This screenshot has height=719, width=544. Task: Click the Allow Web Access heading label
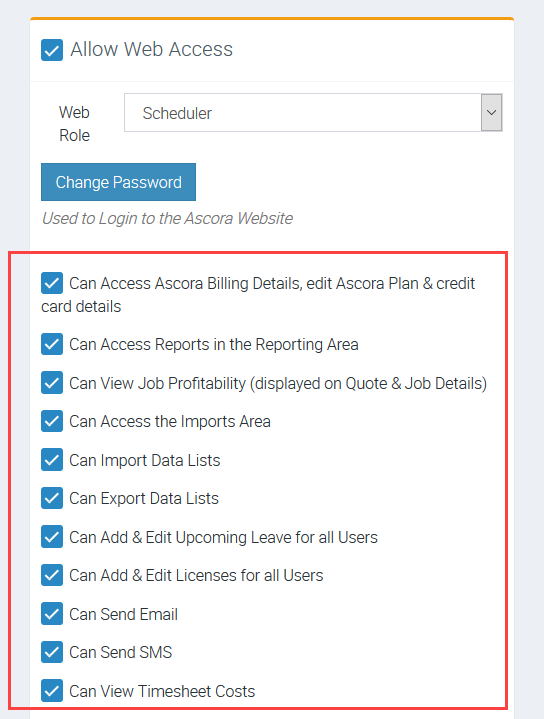151,49
